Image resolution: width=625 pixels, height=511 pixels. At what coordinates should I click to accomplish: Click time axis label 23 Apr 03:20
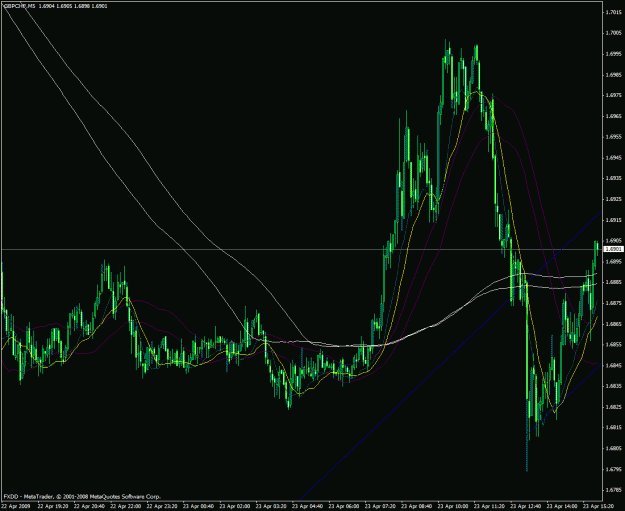(270, 506)
